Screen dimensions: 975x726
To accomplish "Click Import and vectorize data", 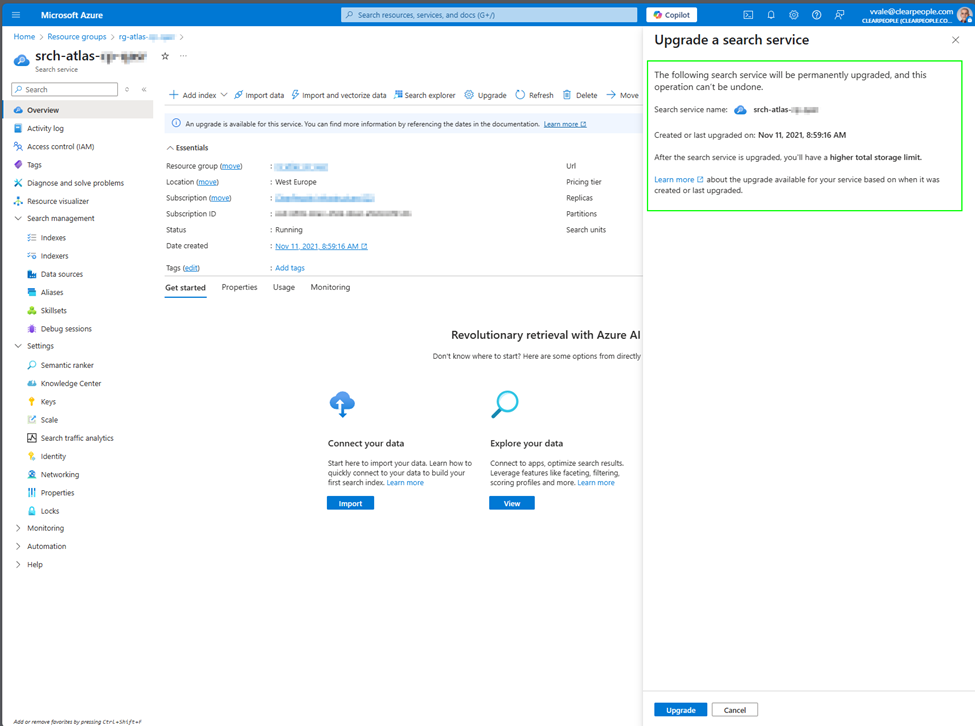I will (339, 95).
